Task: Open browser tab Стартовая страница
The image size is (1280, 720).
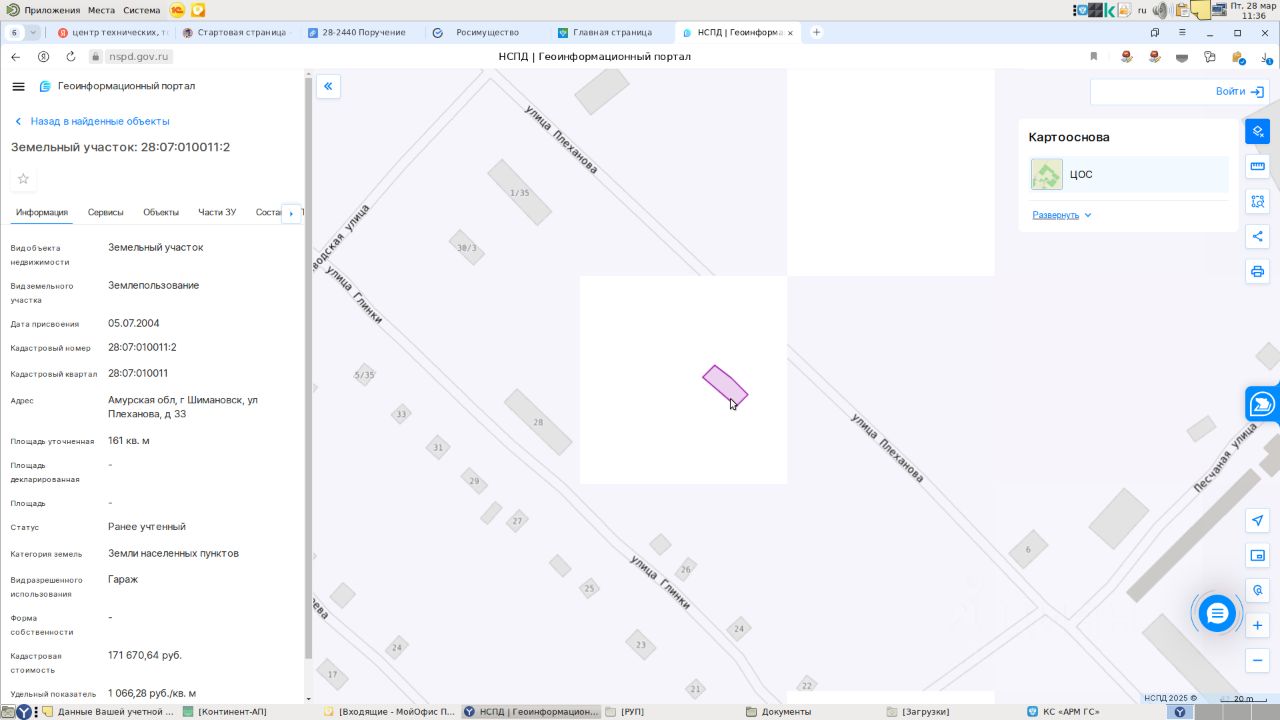Action: [236, 32]
